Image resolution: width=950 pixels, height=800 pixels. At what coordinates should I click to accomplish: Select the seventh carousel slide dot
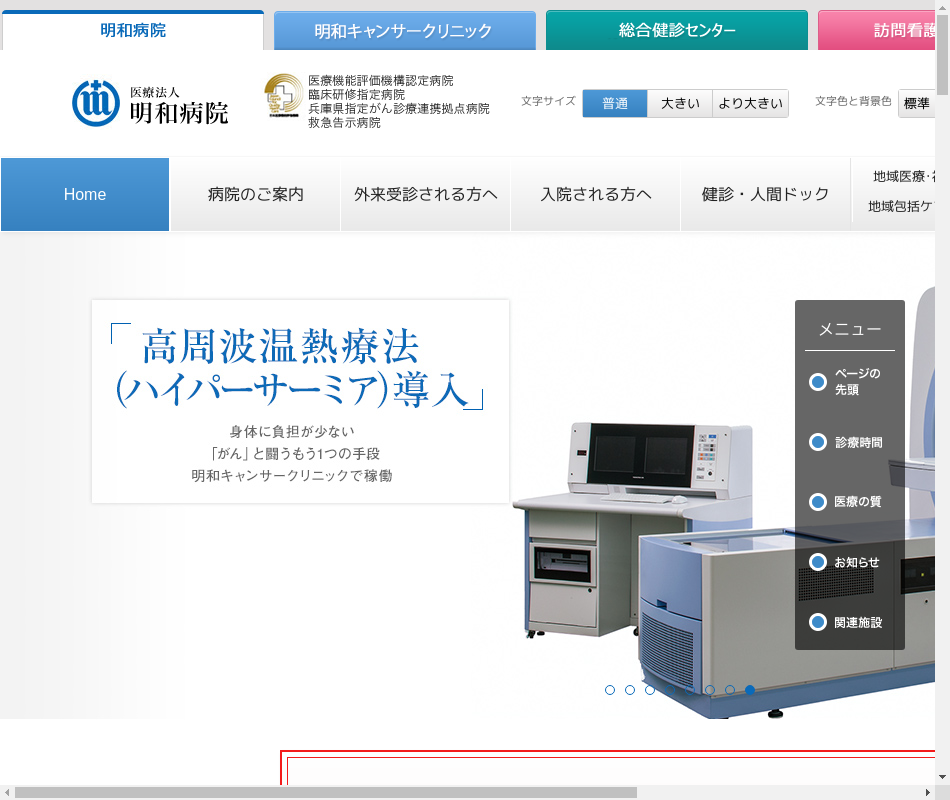coord(730,690)
